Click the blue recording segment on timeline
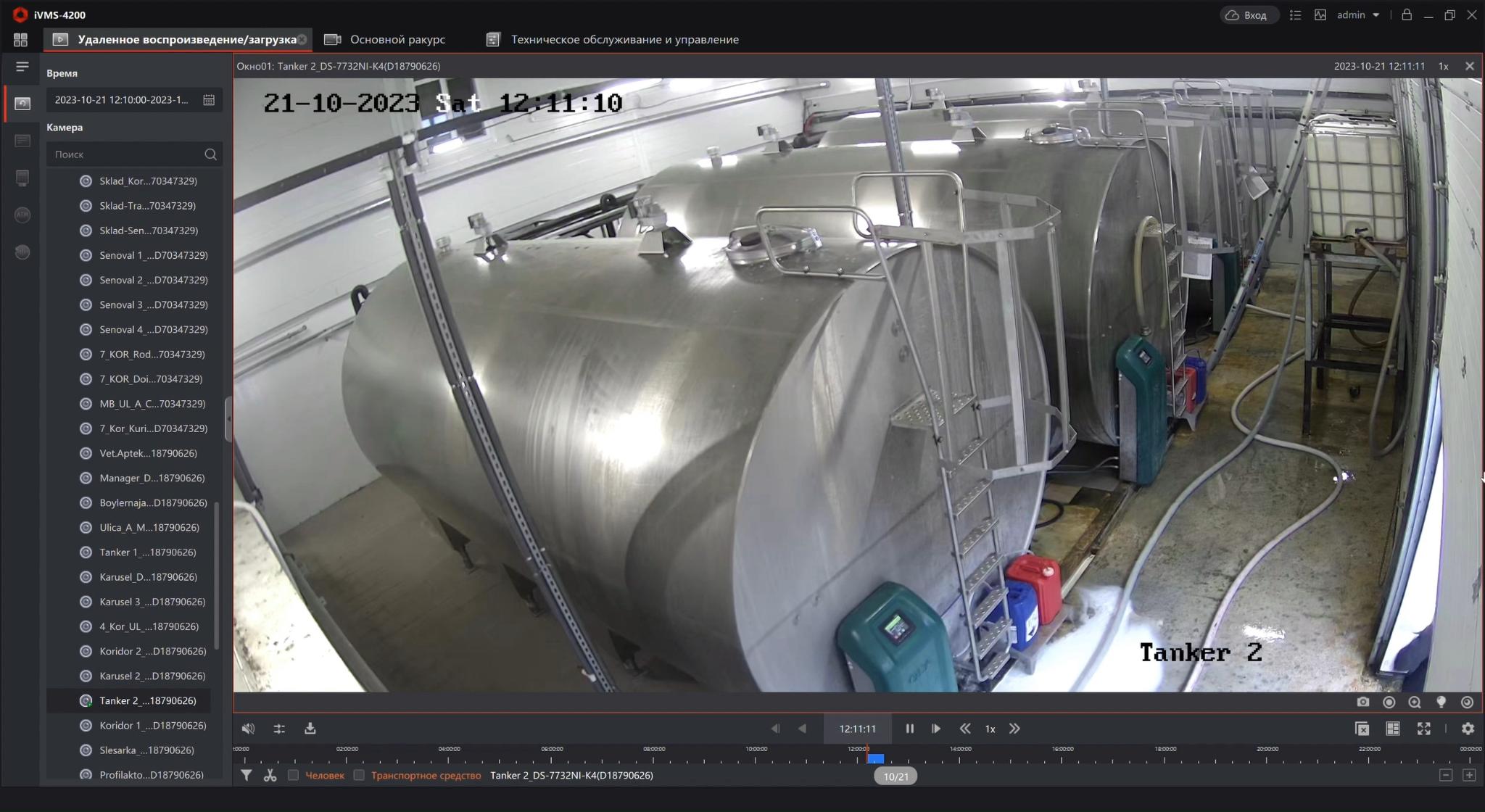1485x812 pixels. [x=875, y=759]
